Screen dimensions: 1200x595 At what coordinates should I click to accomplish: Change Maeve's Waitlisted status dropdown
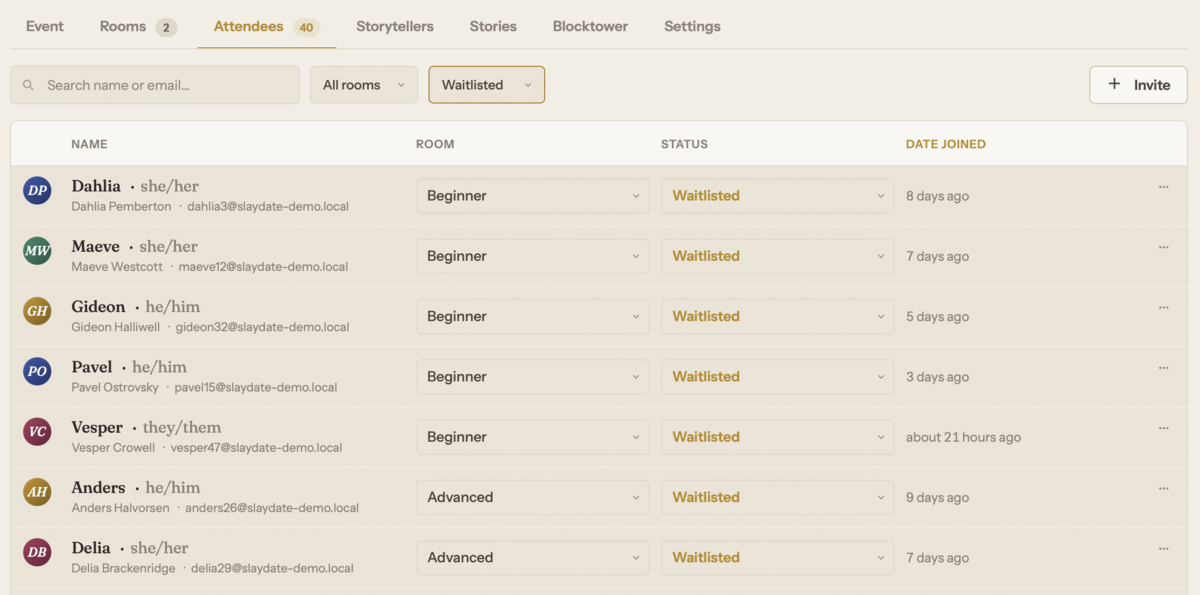(778, 256)
